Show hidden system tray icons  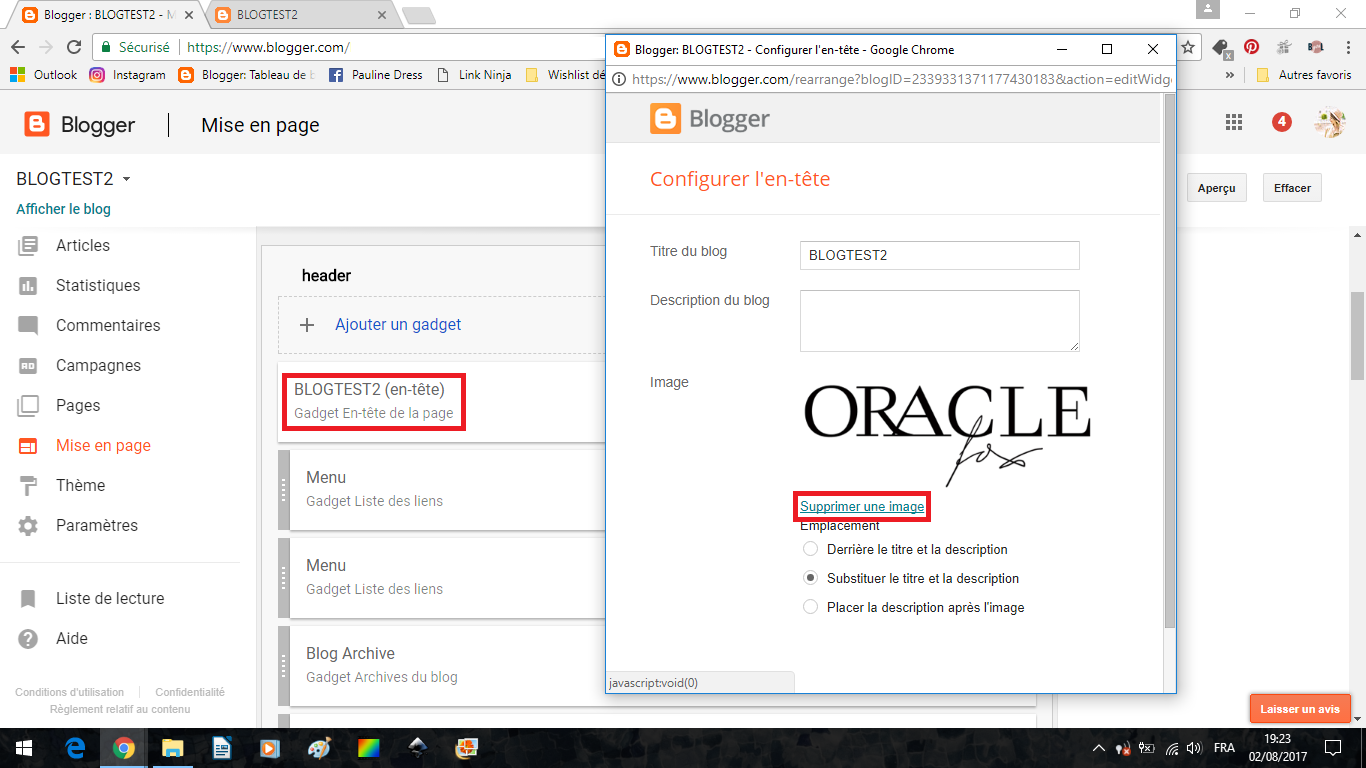coord(1099,748)
